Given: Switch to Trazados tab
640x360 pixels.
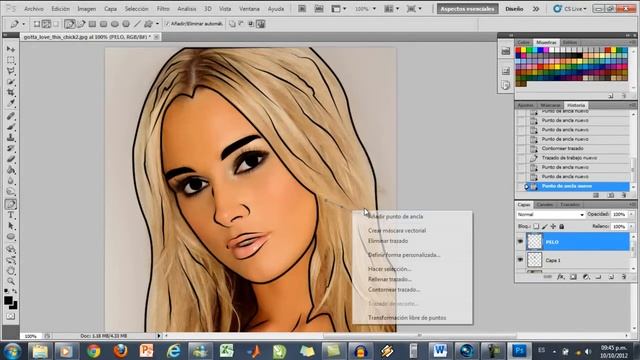Looking at the screenshot, I should (570, 204).
